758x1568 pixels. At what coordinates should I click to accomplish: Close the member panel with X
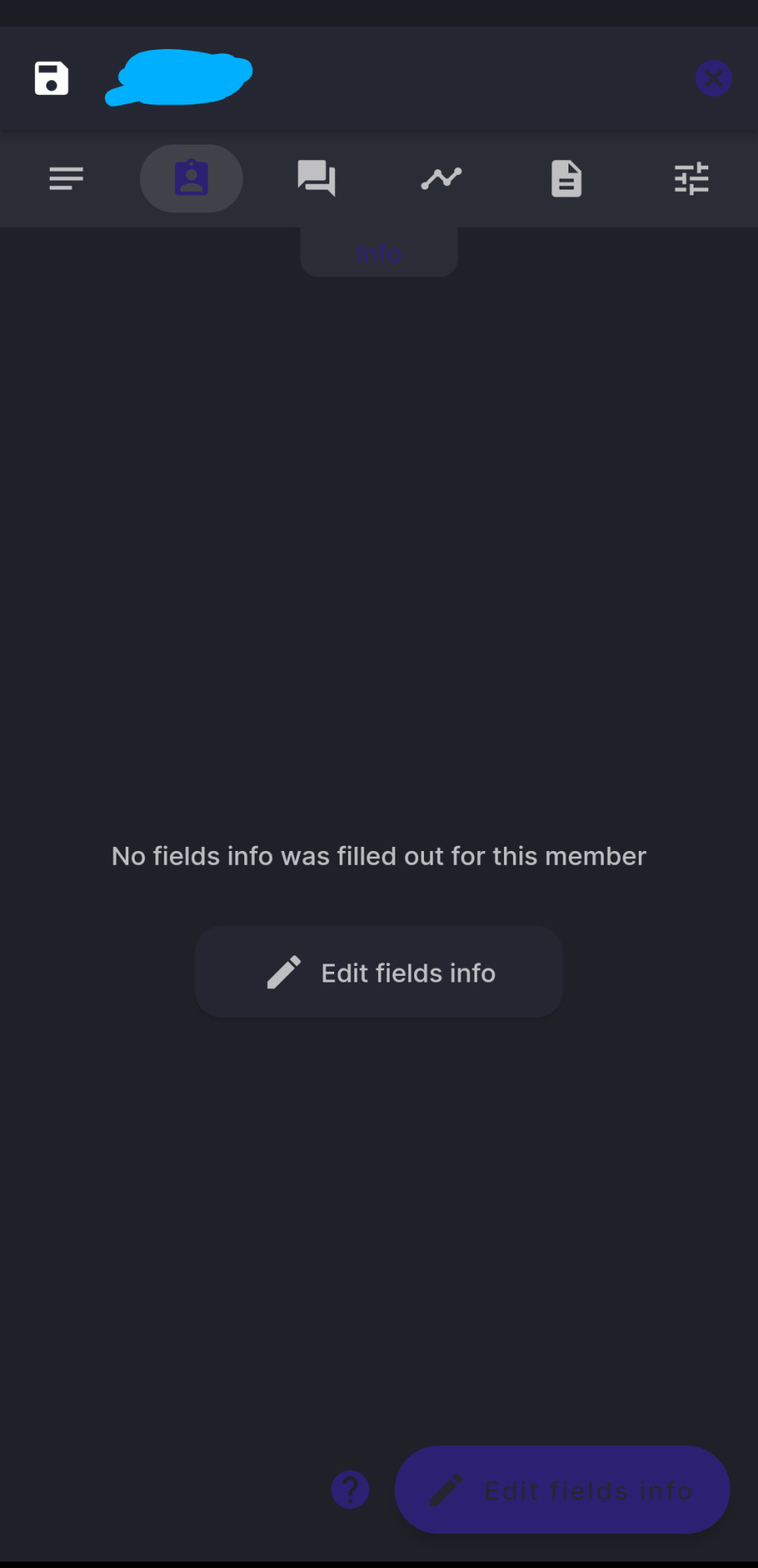click(713, 78)
